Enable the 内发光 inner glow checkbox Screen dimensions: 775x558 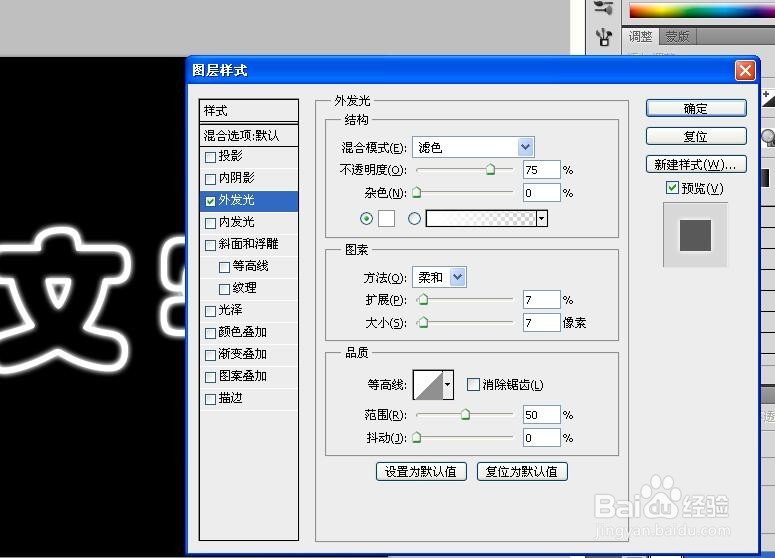pos(211,223)
